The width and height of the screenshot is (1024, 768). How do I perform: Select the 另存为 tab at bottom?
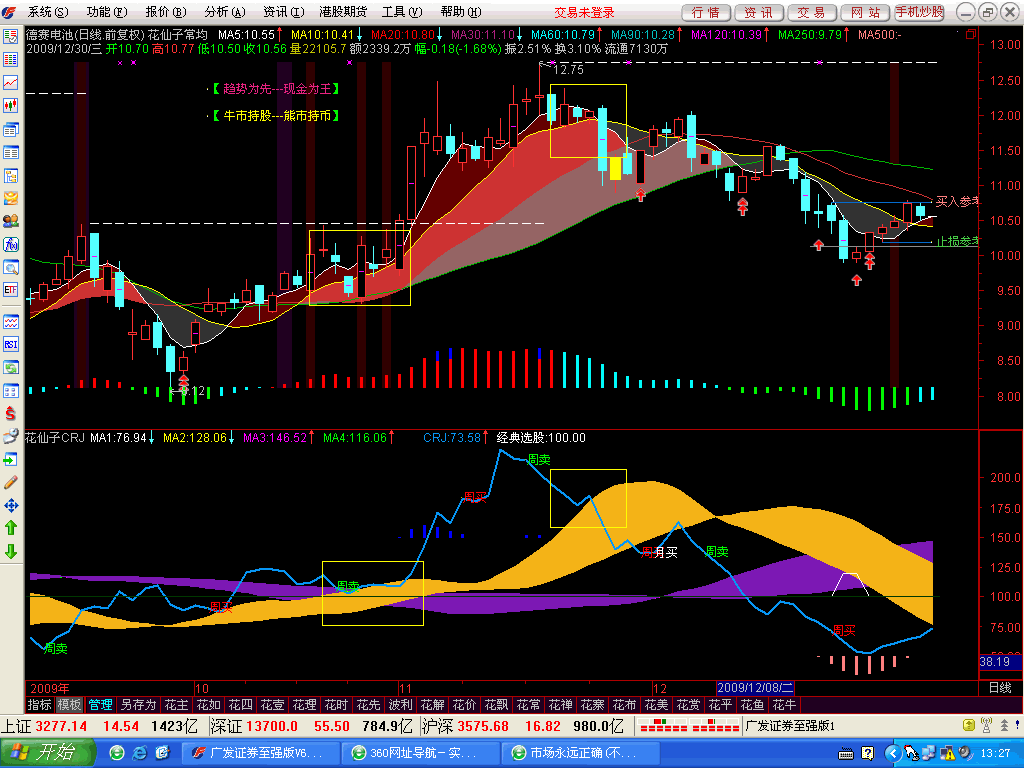coord(138,705)
